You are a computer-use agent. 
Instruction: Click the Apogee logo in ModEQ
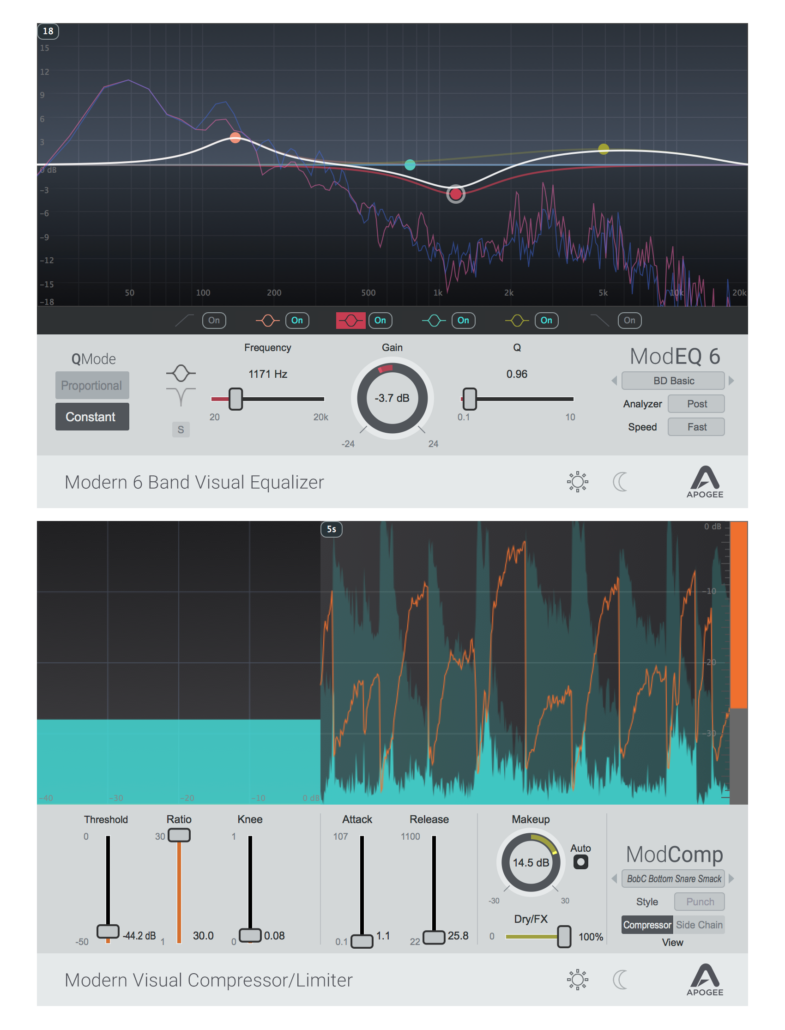click(x=705, y=481)
